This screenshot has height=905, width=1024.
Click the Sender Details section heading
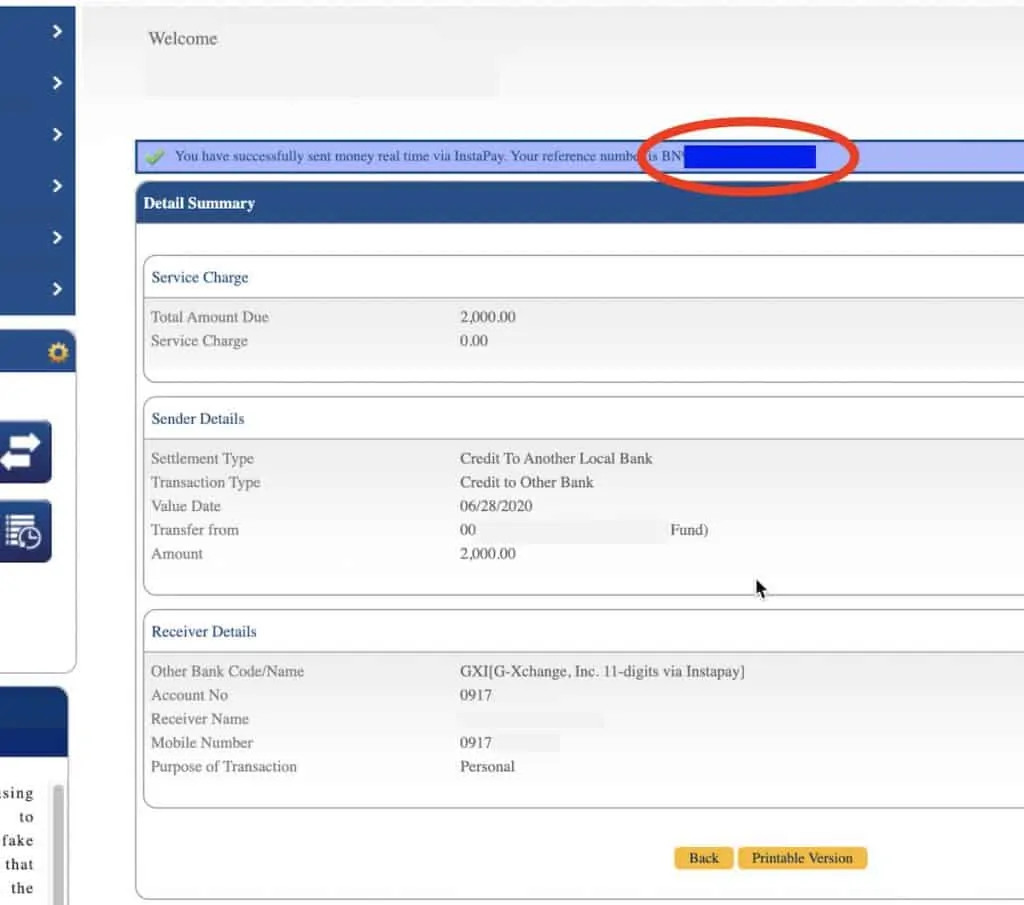[x=198, y=419]
